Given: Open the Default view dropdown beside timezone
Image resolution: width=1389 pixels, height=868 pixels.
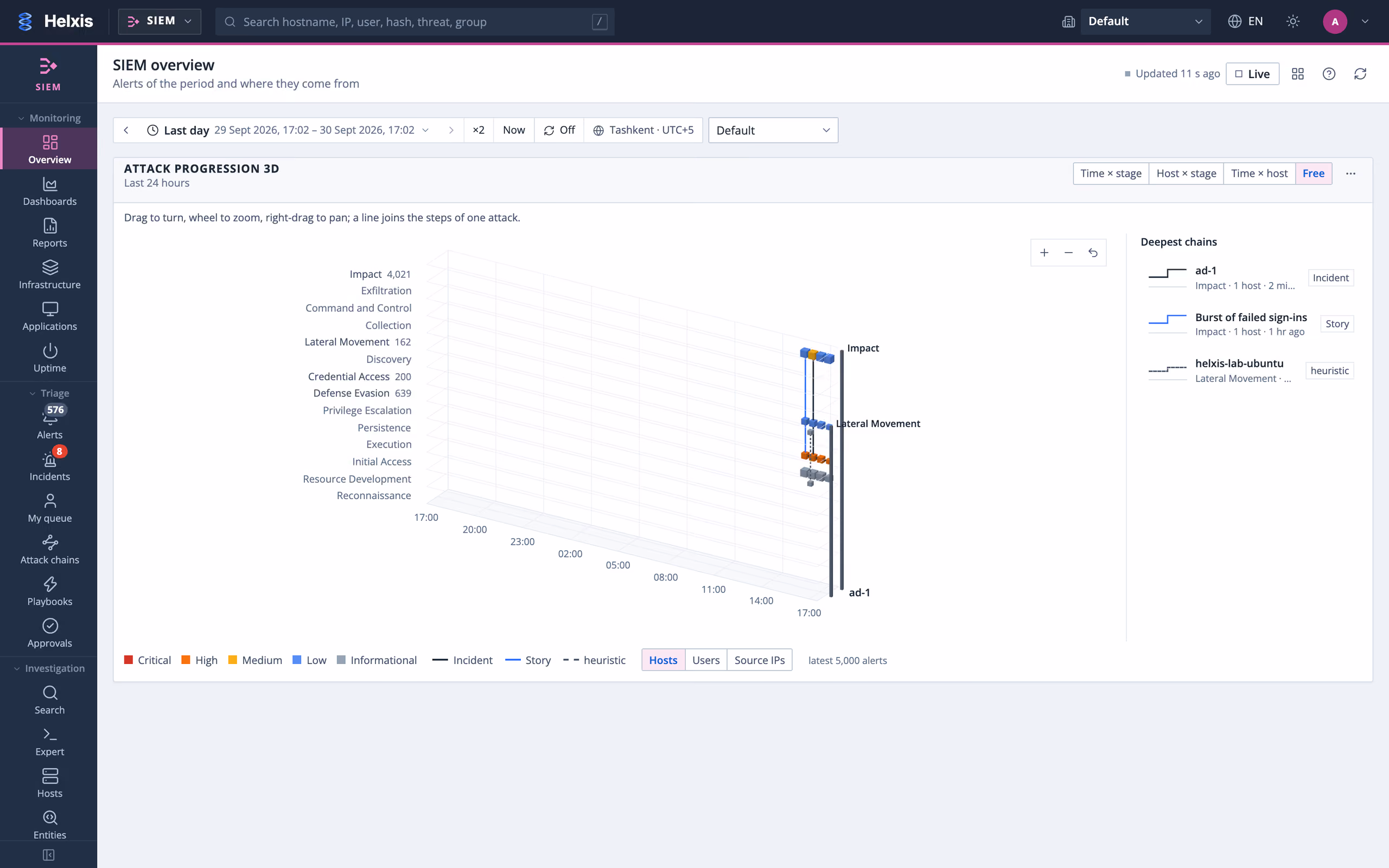Looking at the screenshot, I should (x=773, y=130).
